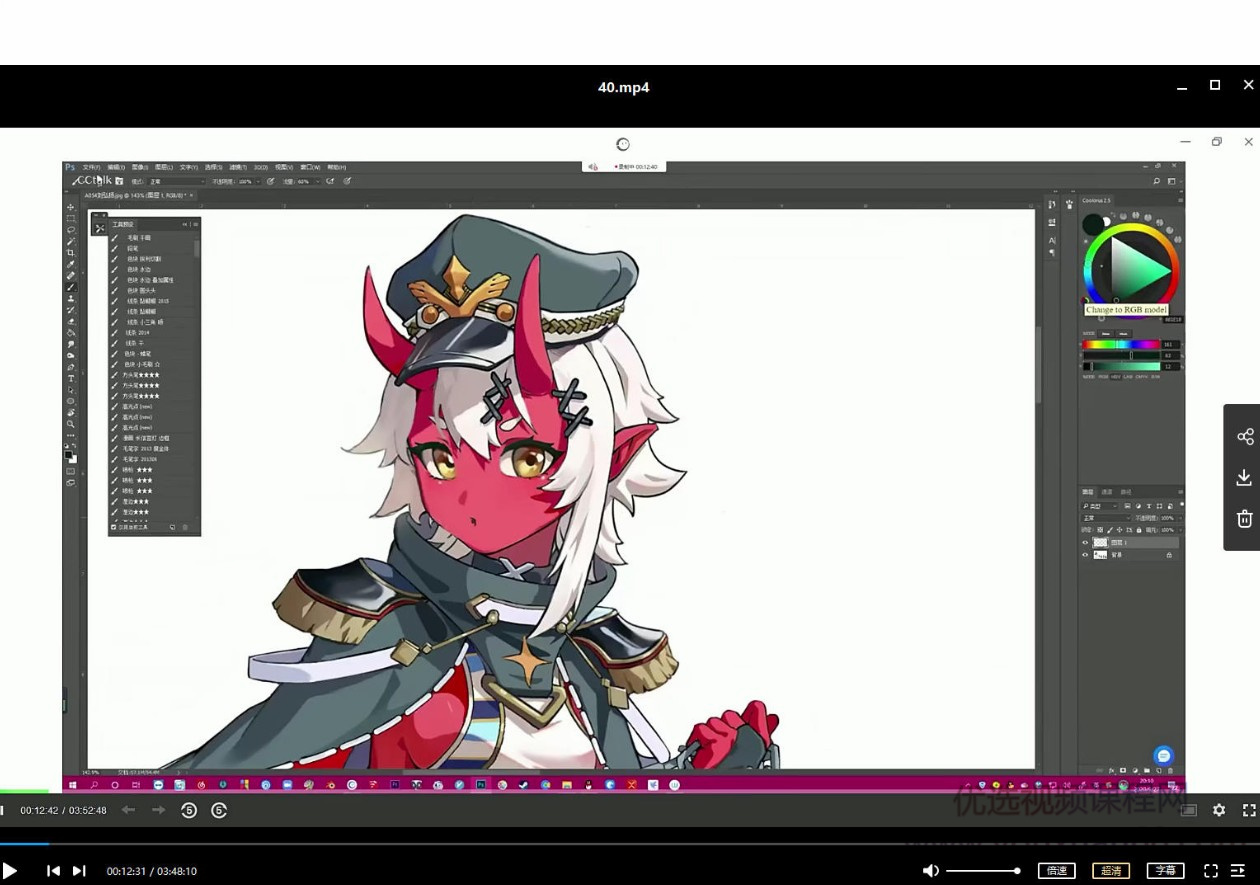1260x885 pixels.
Task: Play the video with the play button
Action: (10, 871)
